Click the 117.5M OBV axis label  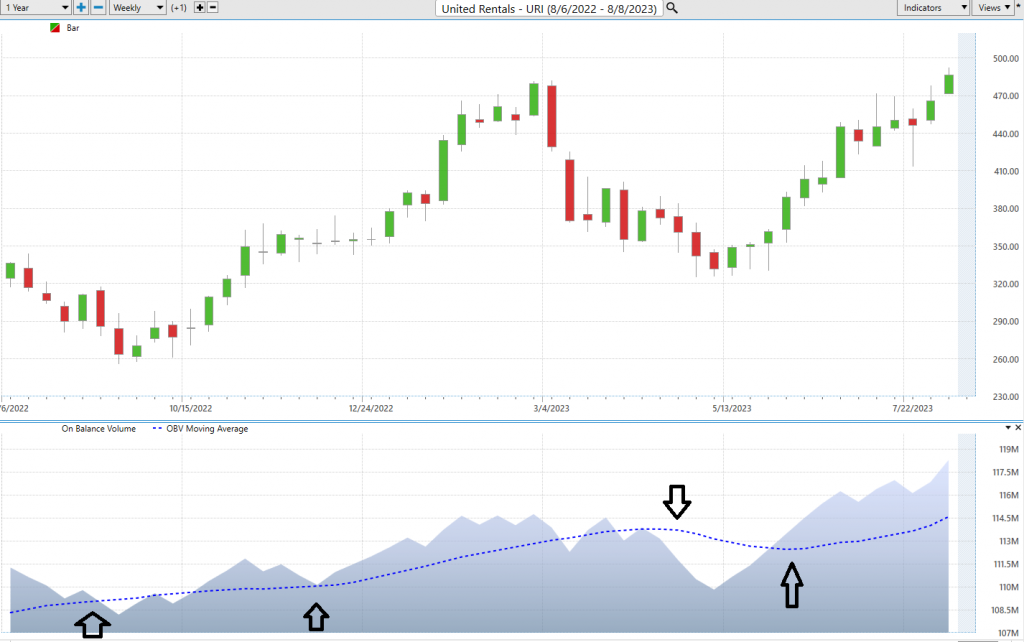click(1006, 472)
